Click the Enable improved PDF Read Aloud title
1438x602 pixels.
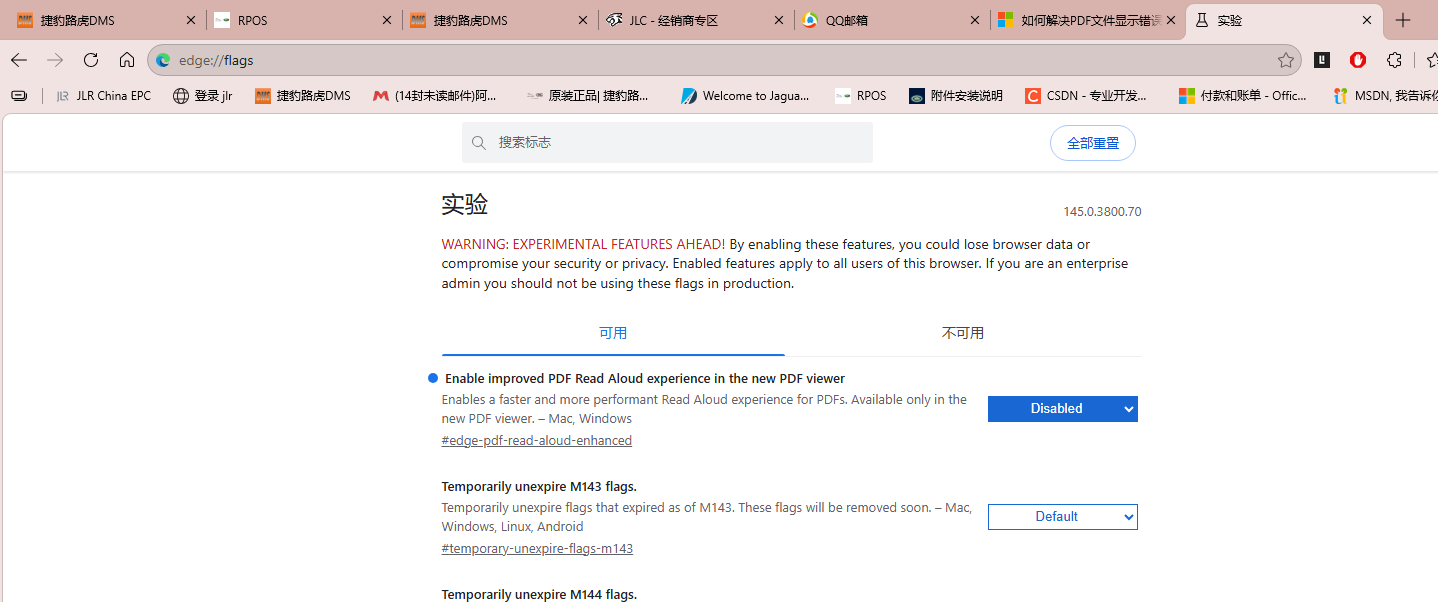[645, 379]
